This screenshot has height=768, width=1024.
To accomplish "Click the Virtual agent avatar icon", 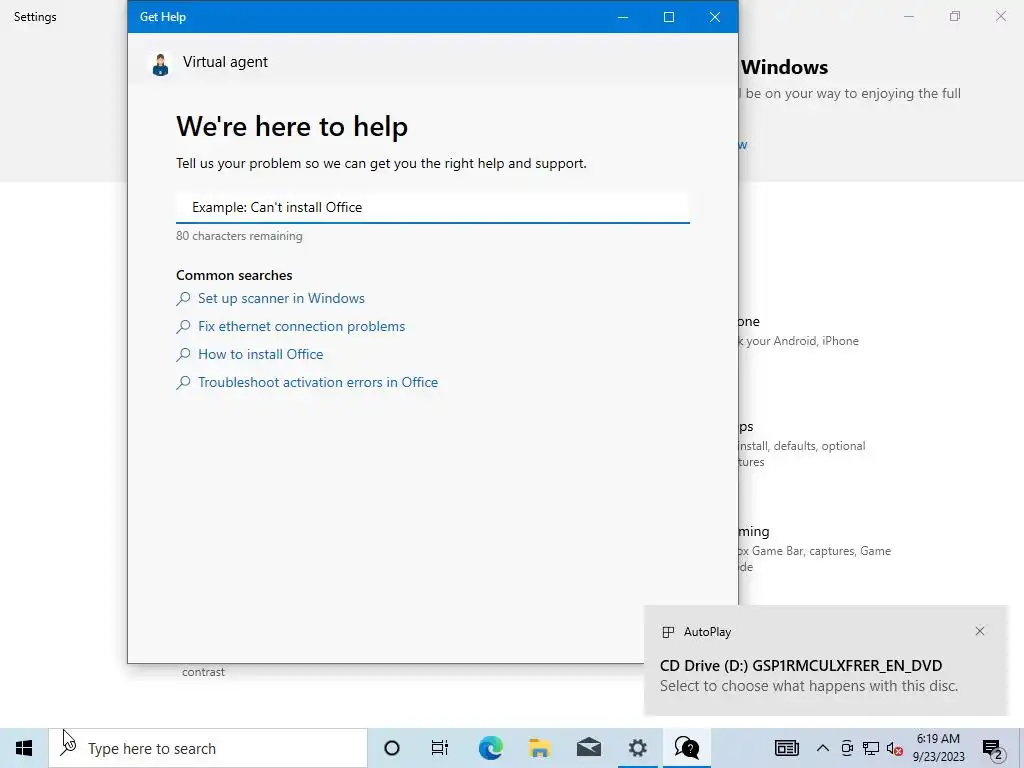I will (x=161, y=64).
